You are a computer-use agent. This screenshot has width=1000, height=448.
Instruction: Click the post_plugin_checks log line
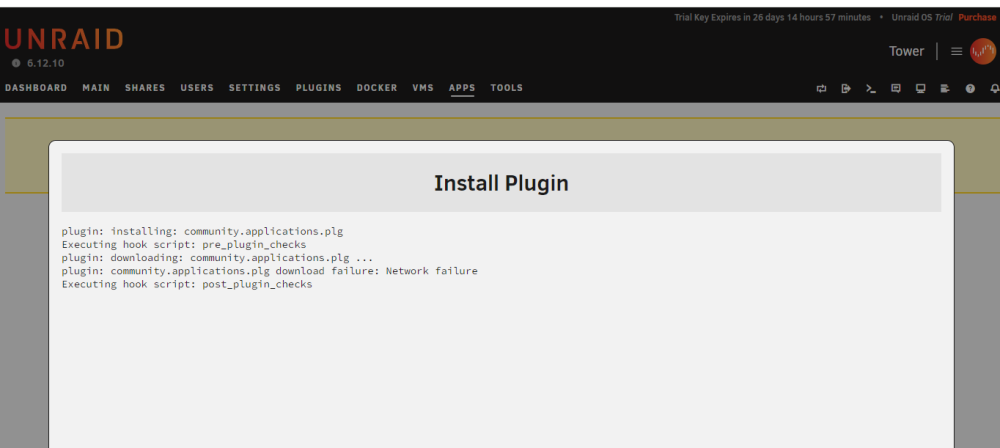[187, 284]
